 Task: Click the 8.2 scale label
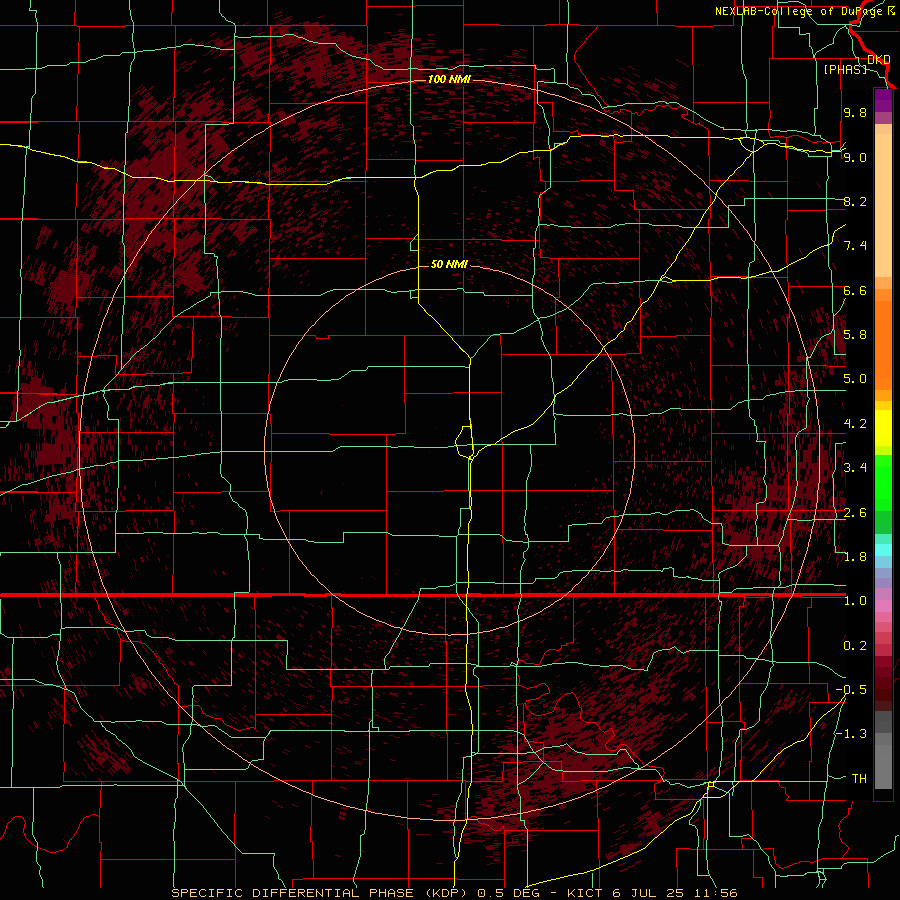[855, 201]
